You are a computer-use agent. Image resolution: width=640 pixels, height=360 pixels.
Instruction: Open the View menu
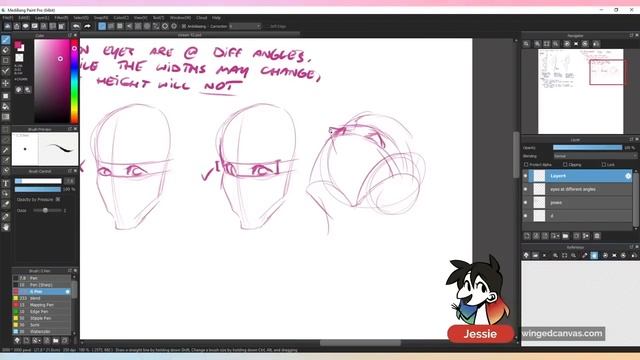pyautogui.click(x=140, y=18)
